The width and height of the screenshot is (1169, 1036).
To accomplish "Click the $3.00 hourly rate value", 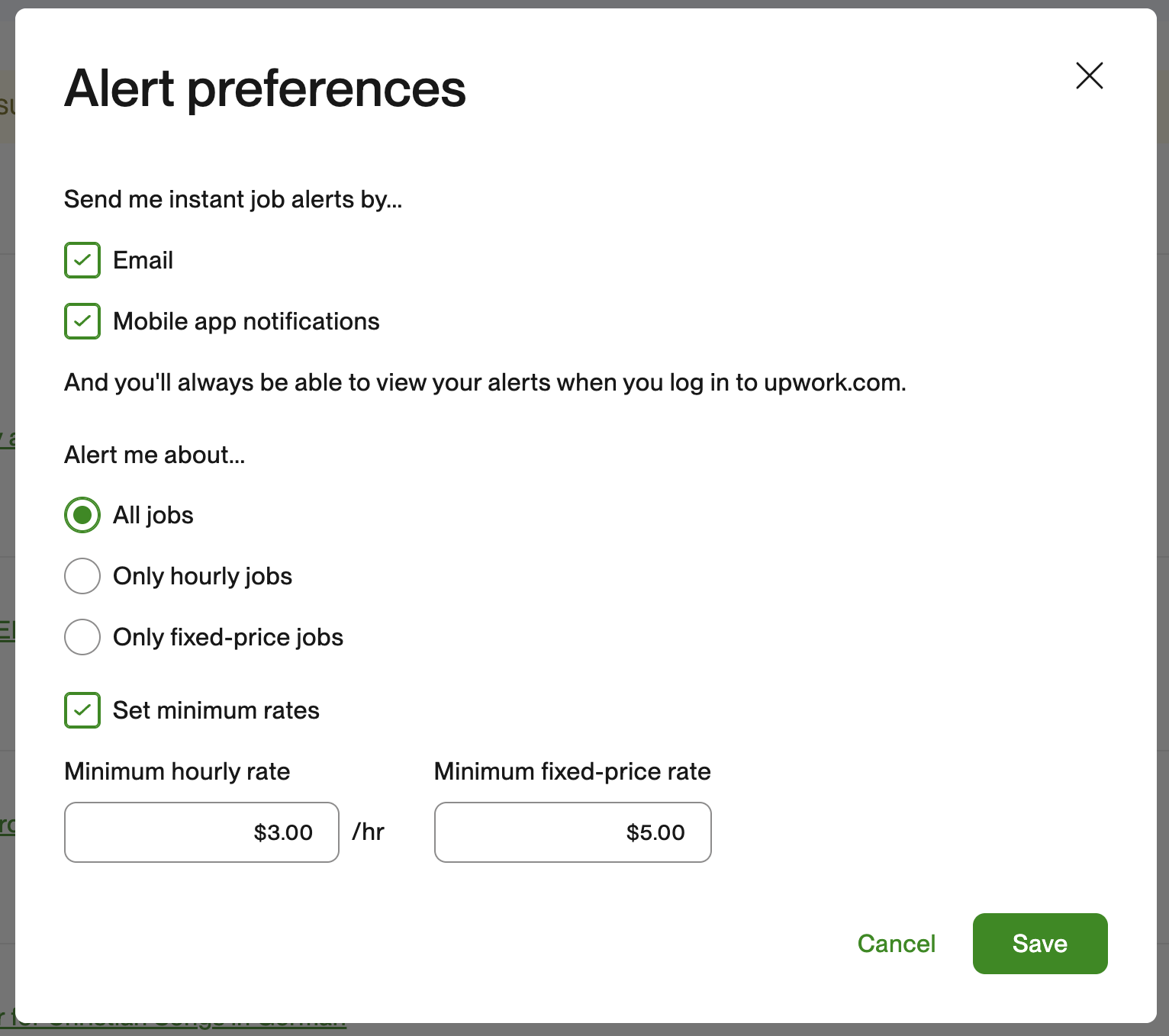I will pyautogui.click(x=283, y=832).
